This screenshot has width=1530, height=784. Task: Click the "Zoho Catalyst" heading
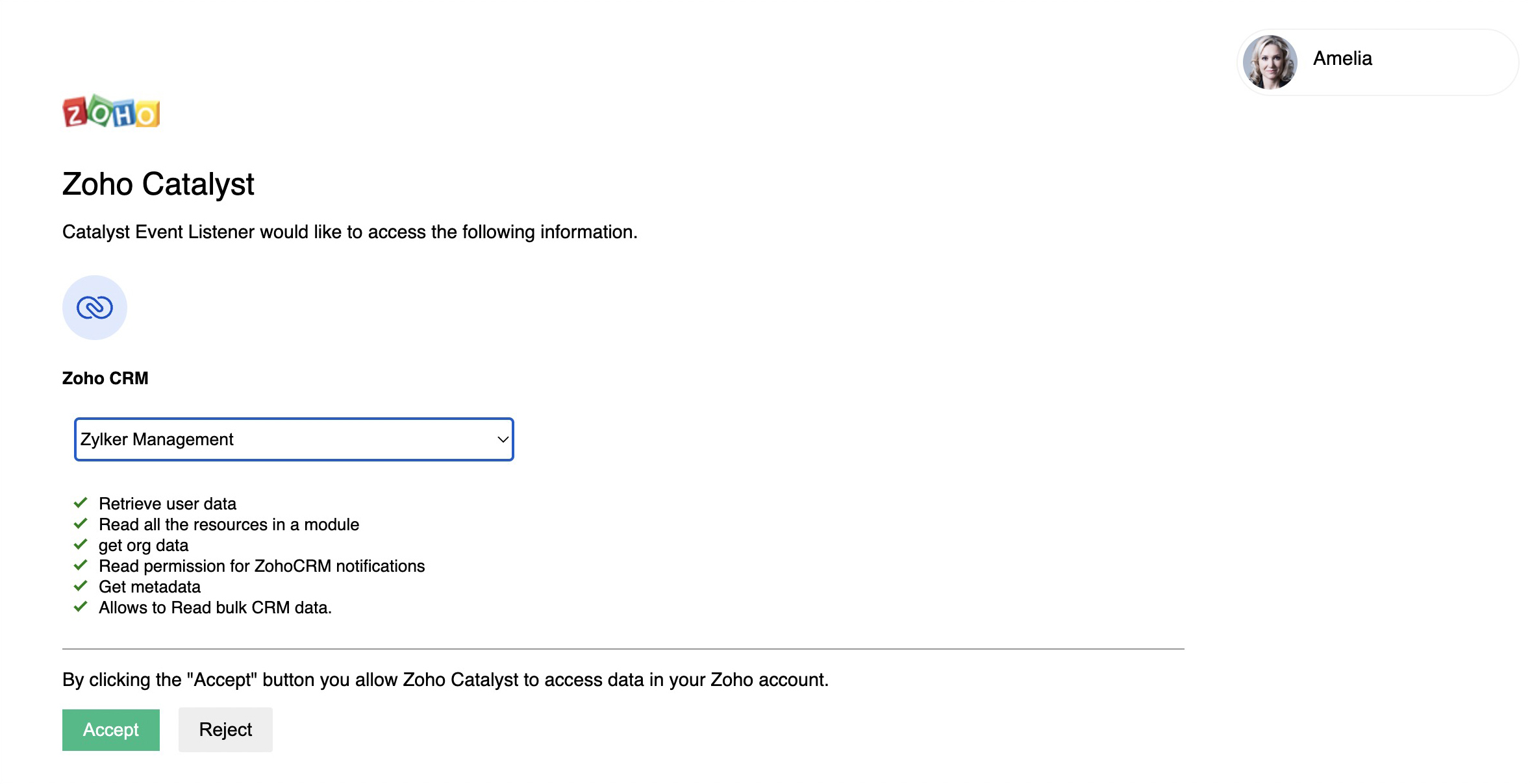click(x=158, y=184)
